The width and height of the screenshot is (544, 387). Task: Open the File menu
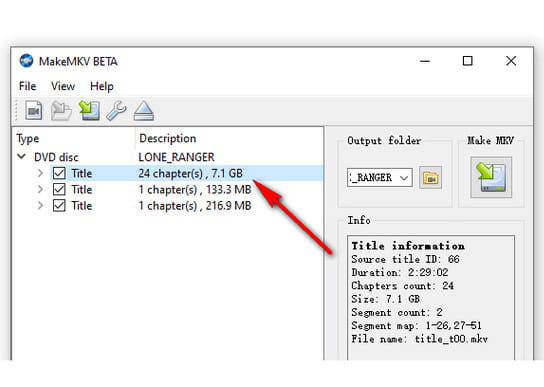pos(27,86)
